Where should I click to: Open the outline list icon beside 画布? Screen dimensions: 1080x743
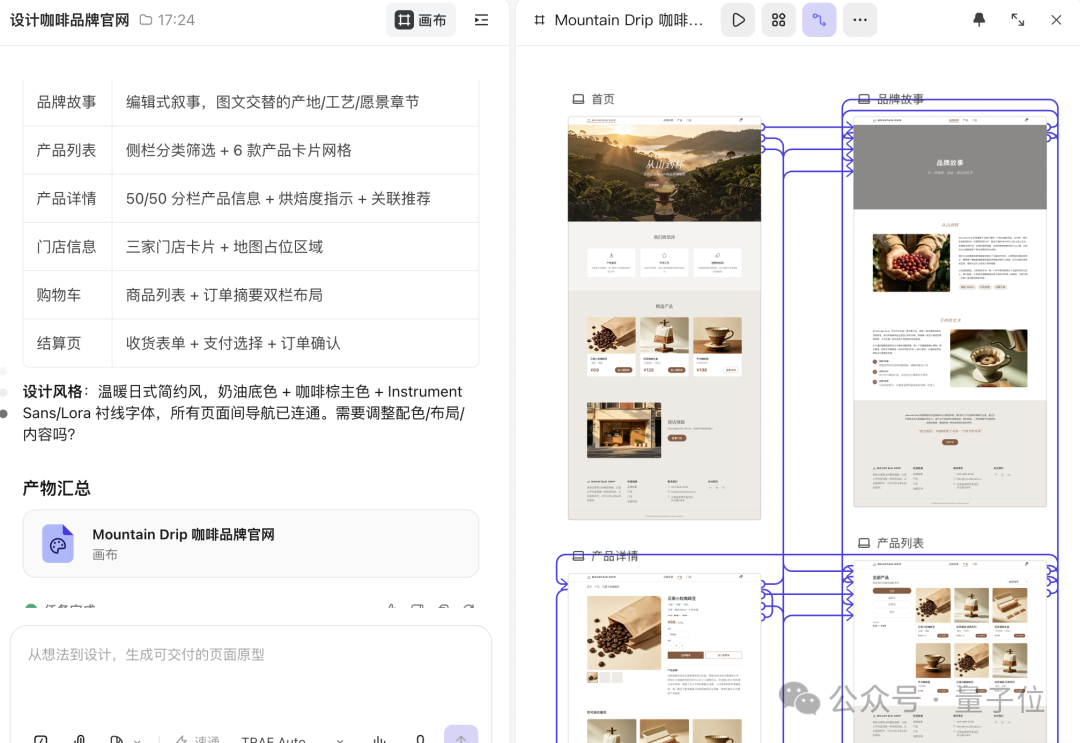[x=481, y=20]
